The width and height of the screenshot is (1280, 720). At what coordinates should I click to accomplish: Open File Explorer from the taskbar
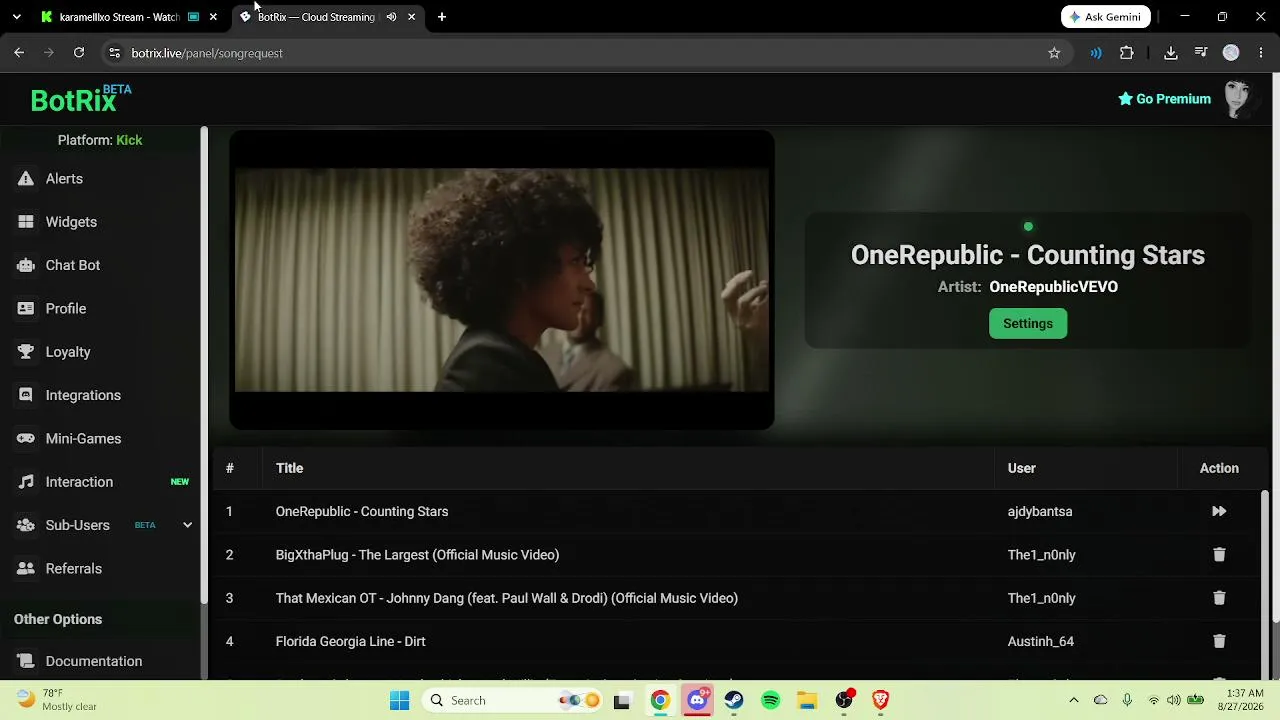click(x=807, y=700)
